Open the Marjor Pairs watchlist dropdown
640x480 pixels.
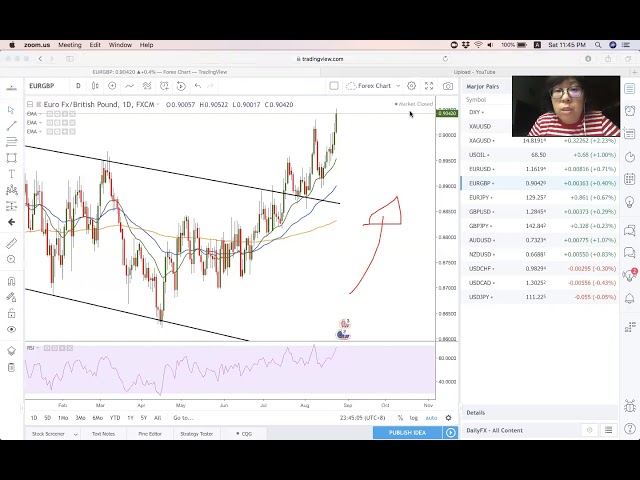pos(485,86)
